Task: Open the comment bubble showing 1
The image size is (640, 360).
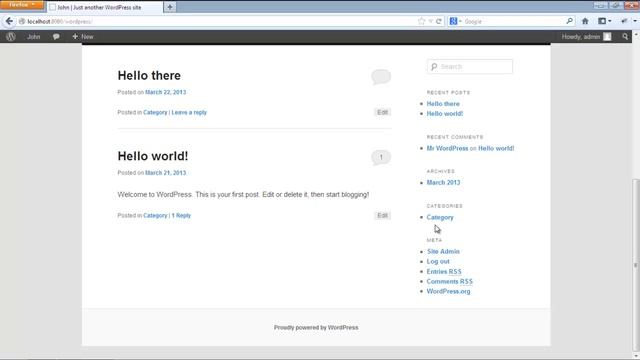Action: [381, 157]
